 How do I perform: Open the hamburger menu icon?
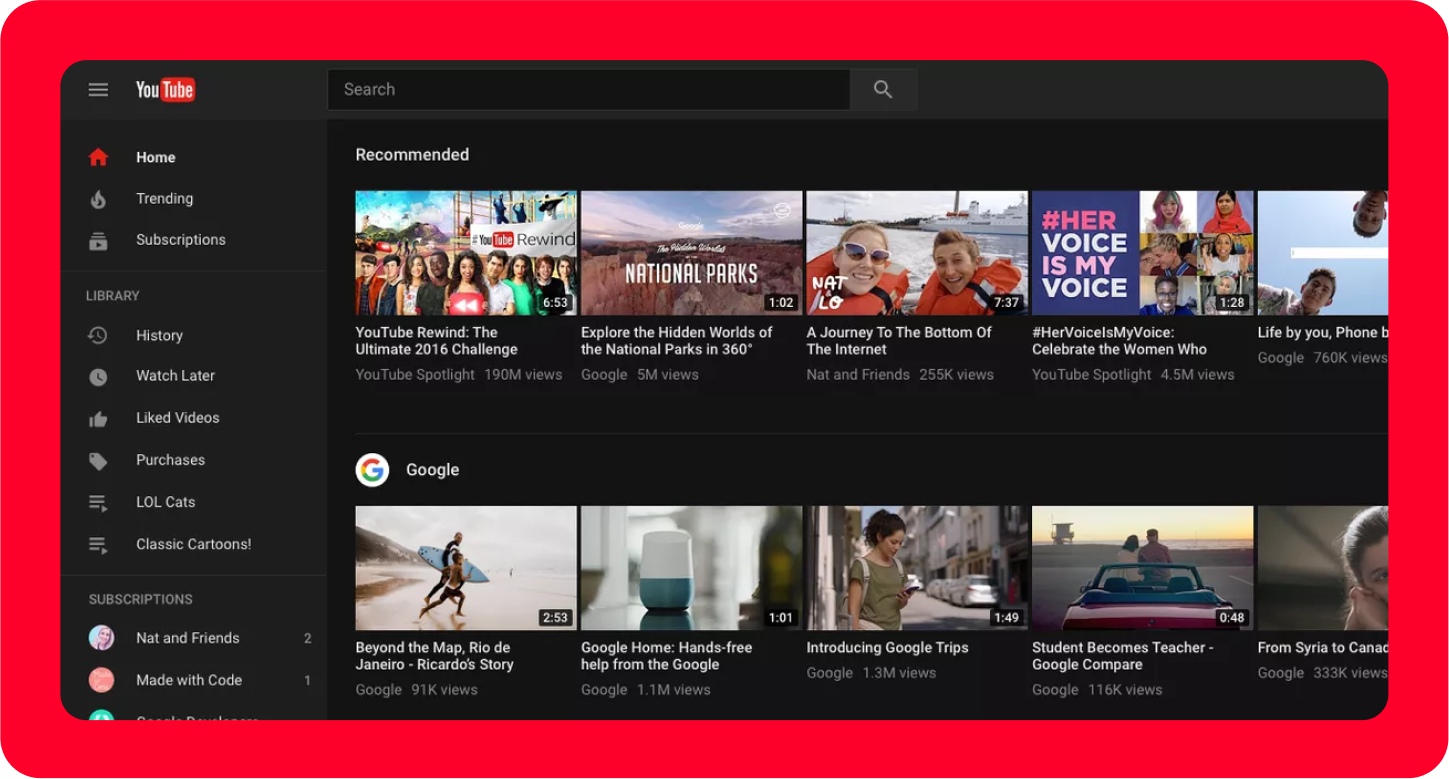point(98,90)
